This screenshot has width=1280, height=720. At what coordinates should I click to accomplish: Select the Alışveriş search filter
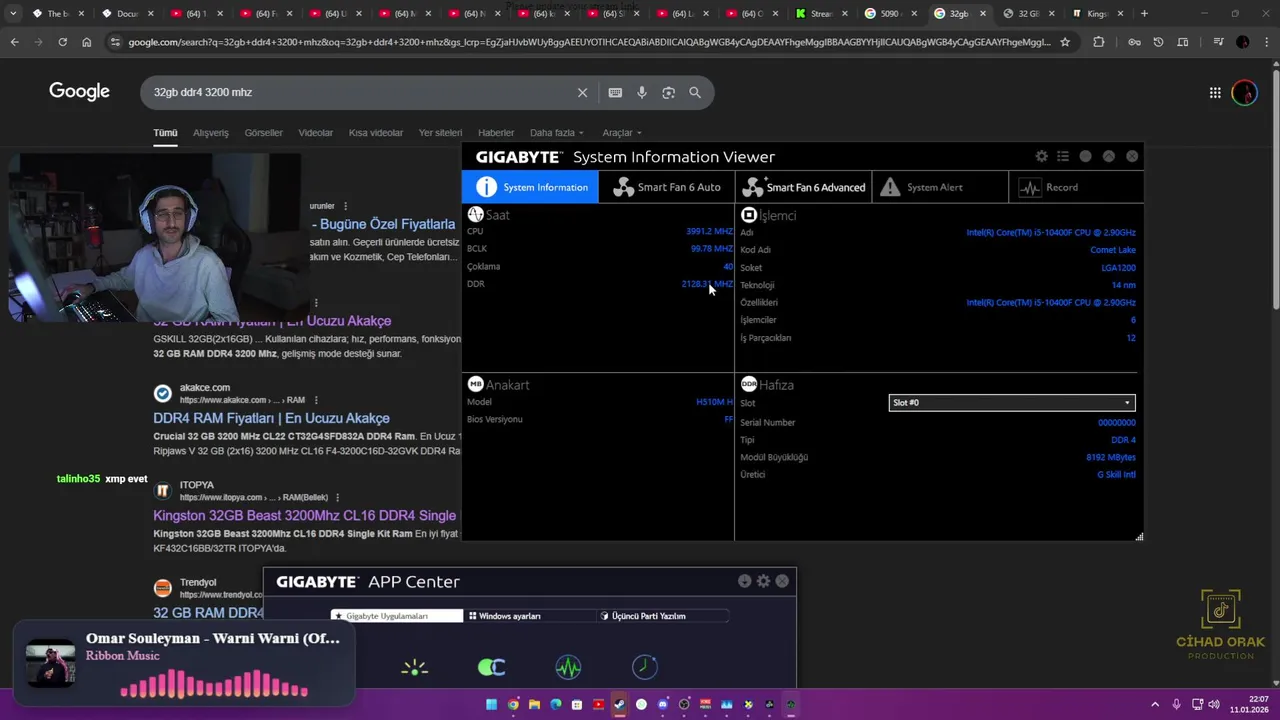210,132
